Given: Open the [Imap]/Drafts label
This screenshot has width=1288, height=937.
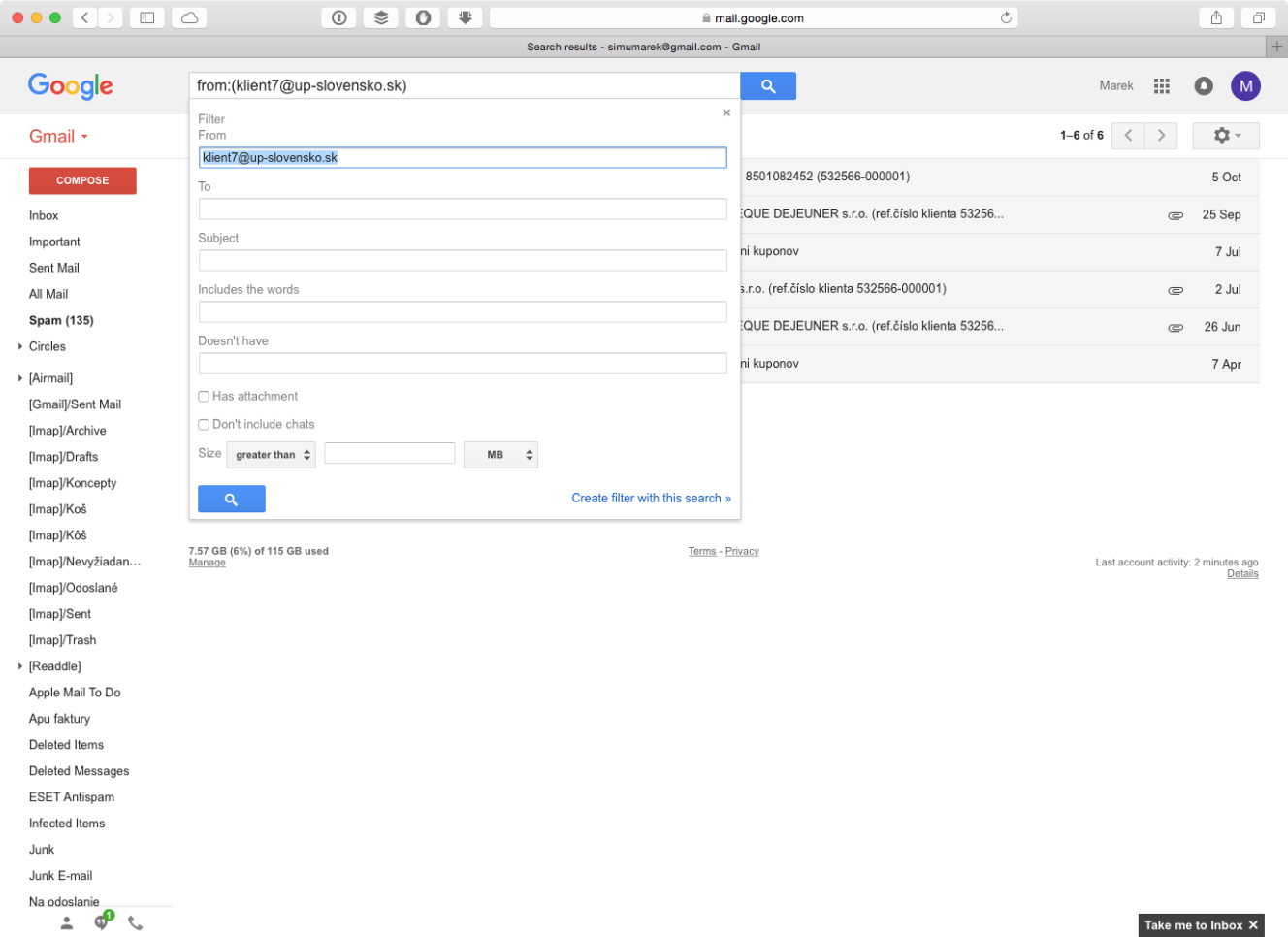Looking at the screenshot, I should coord(63,457).
